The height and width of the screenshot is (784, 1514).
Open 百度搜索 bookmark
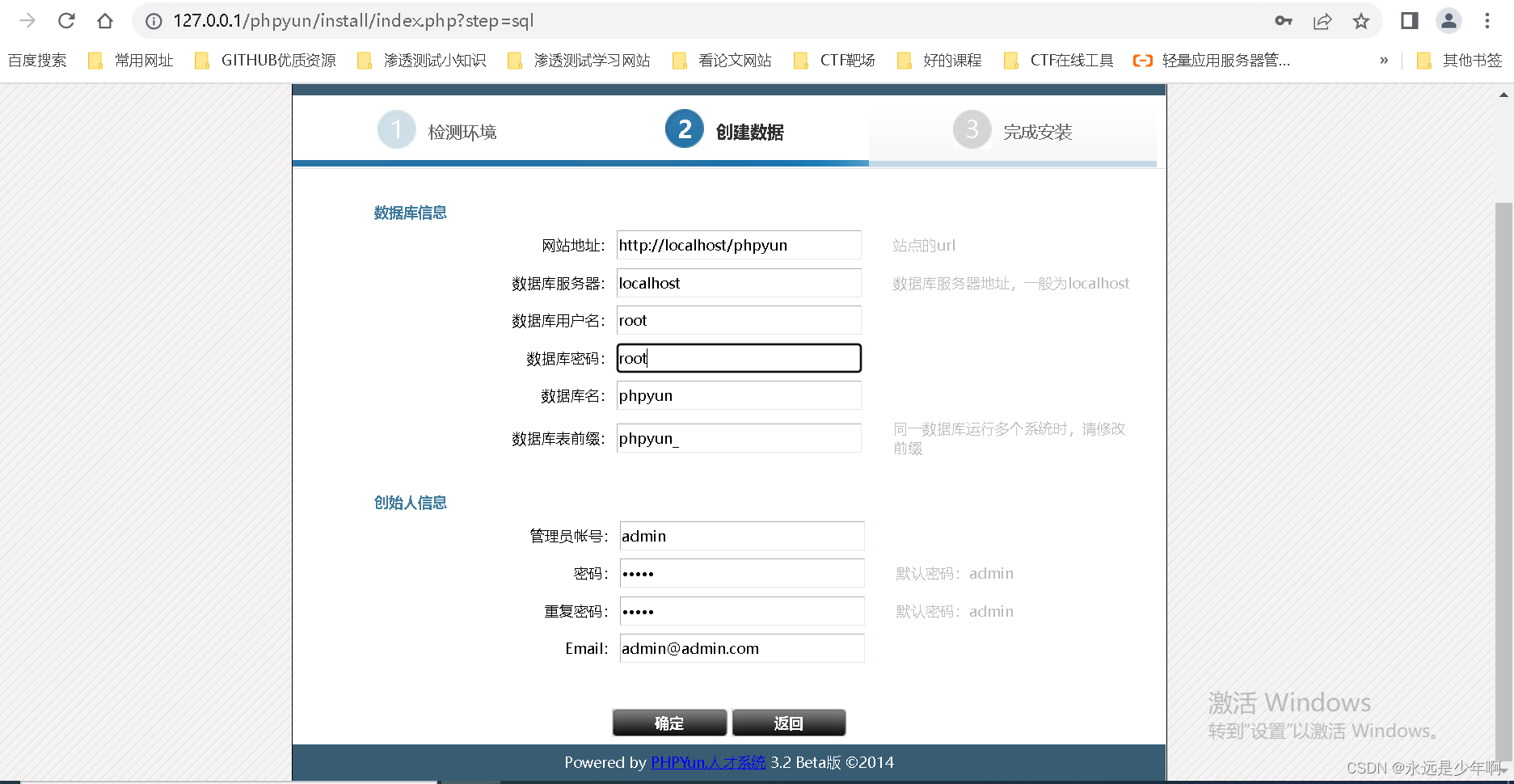(x=37, y=61)
